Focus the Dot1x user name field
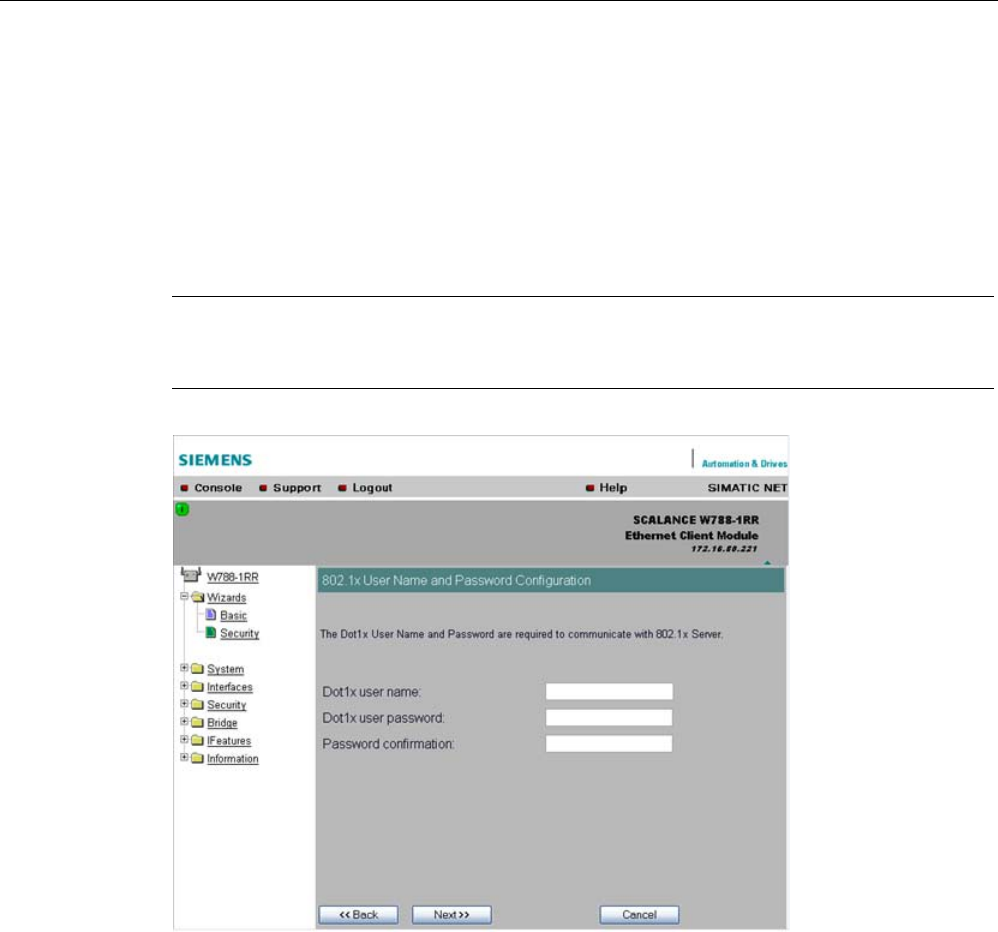The image size is (998, 932). pos(608,691)
